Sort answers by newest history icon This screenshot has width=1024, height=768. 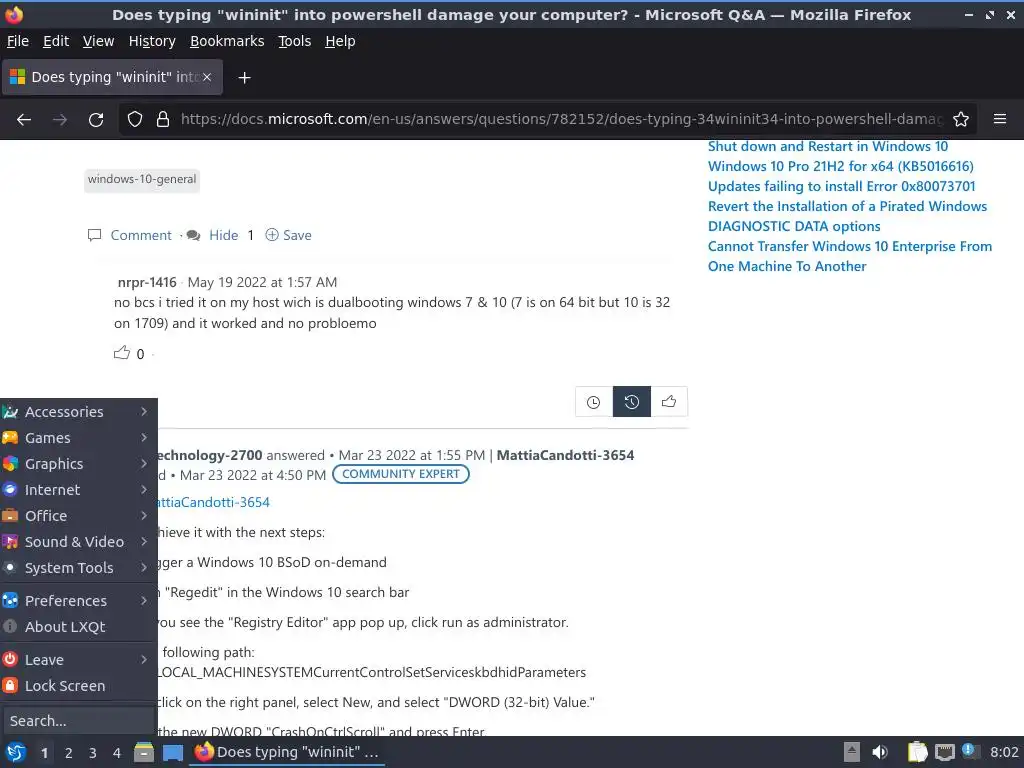(x=632, y=402)
